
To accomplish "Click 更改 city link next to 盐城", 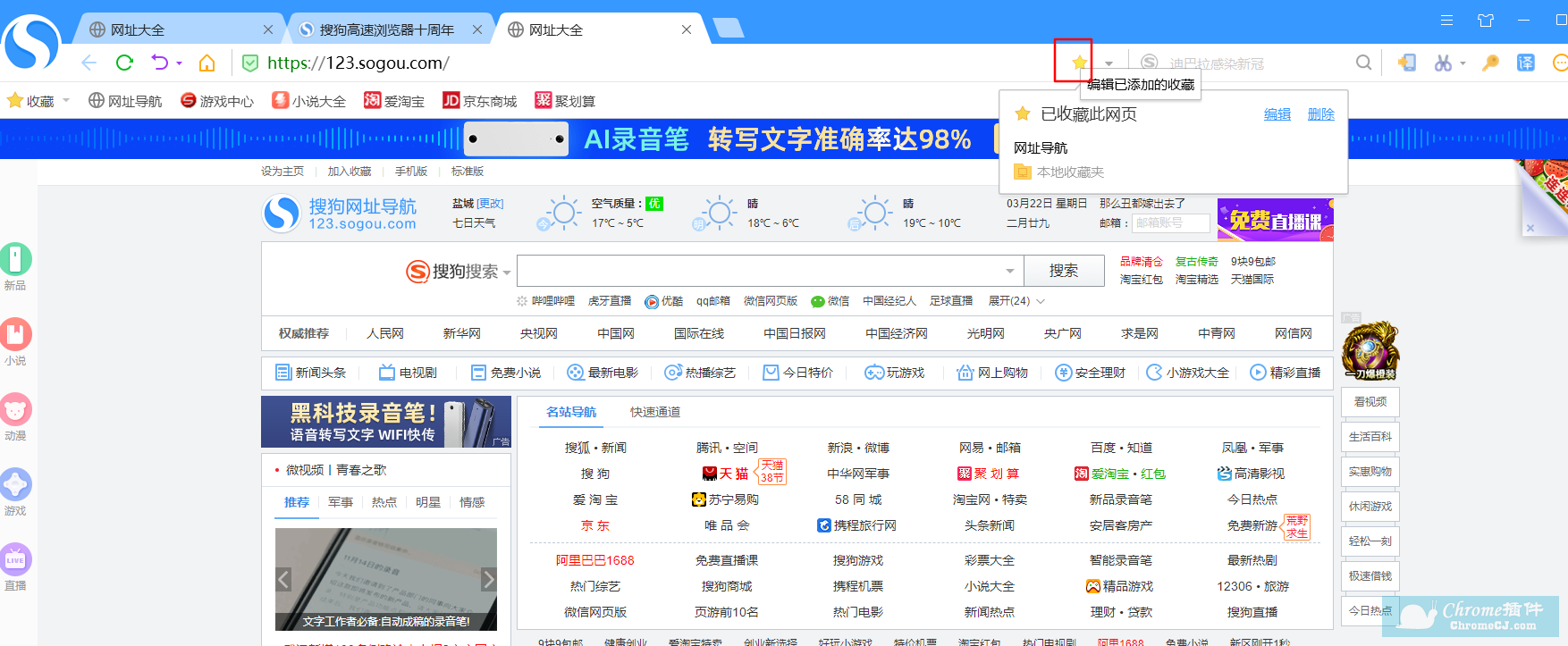I will coord(491,204).
